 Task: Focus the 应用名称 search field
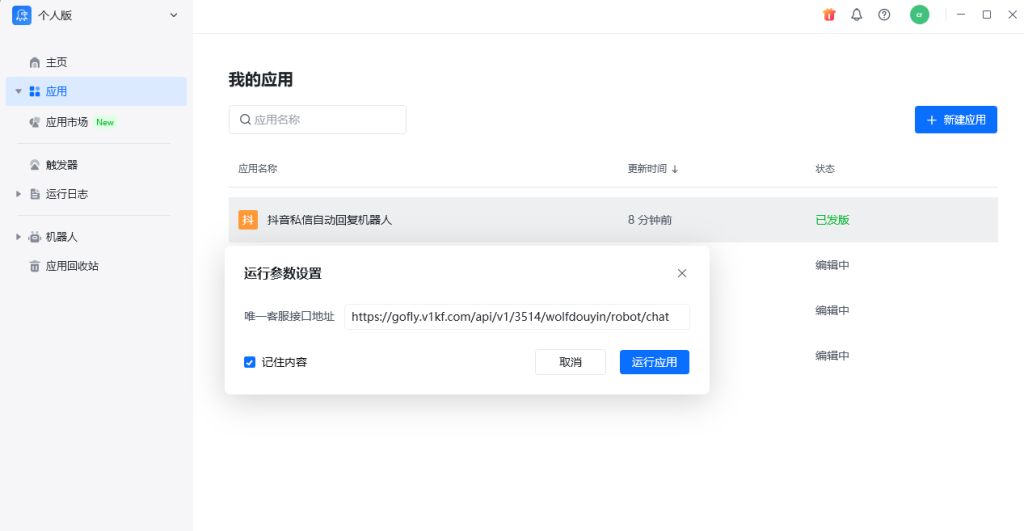click(x=317, y=120)
